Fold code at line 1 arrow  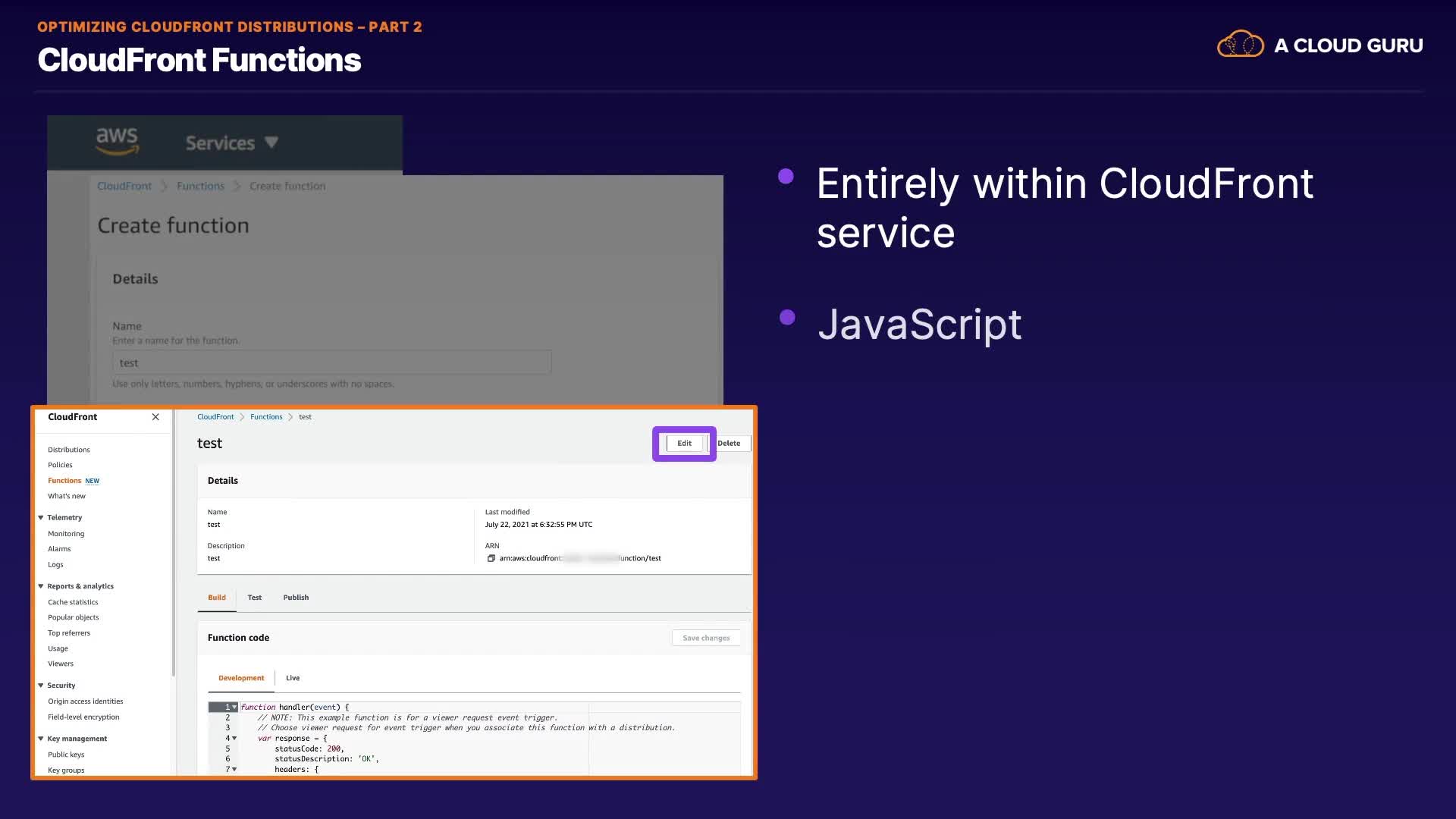pyautogui.click(x=234, y=708)
